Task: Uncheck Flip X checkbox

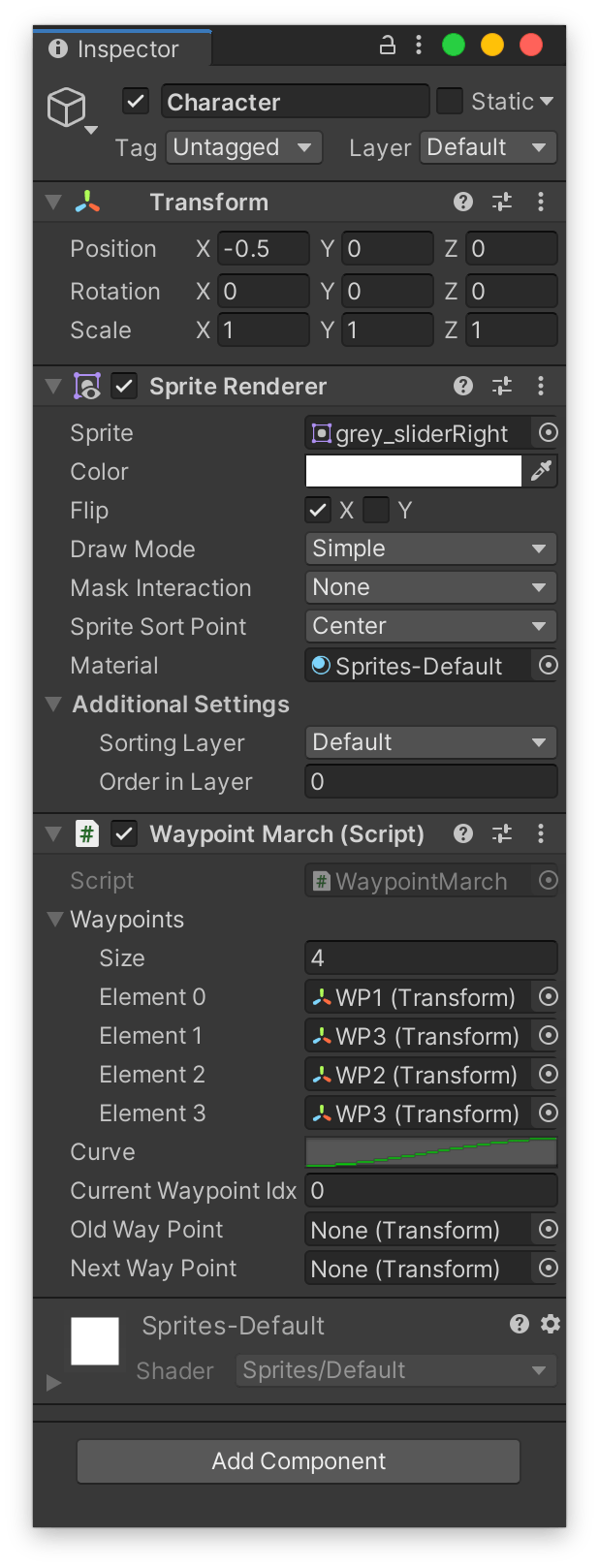Action: 317,510
